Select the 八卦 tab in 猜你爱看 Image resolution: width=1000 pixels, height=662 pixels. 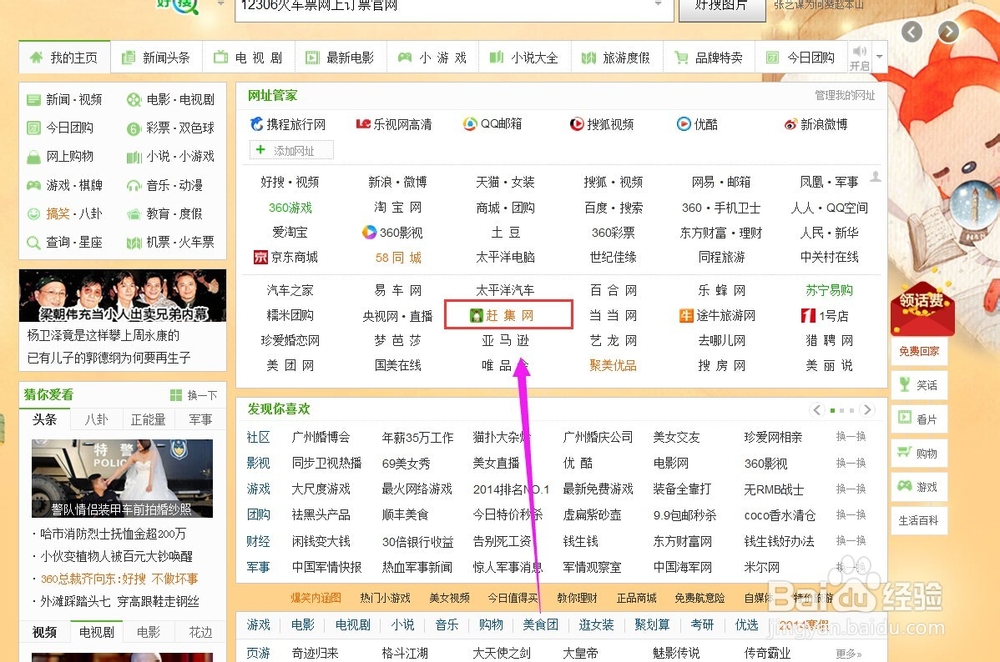coord(96,419)
